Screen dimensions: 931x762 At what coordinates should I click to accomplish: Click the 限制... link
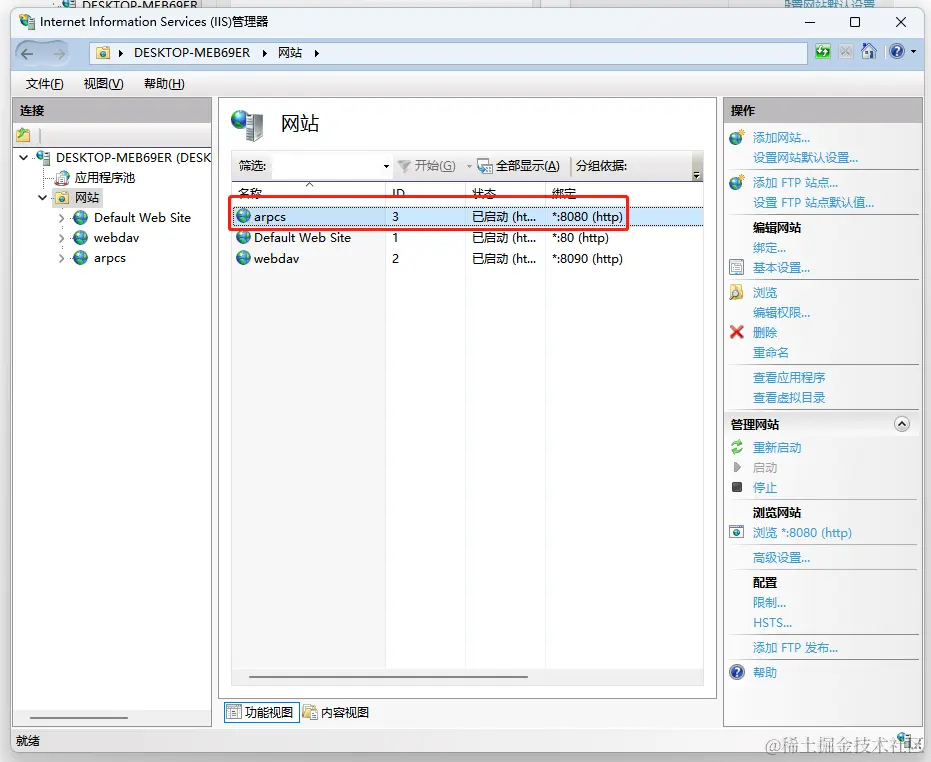770,602
